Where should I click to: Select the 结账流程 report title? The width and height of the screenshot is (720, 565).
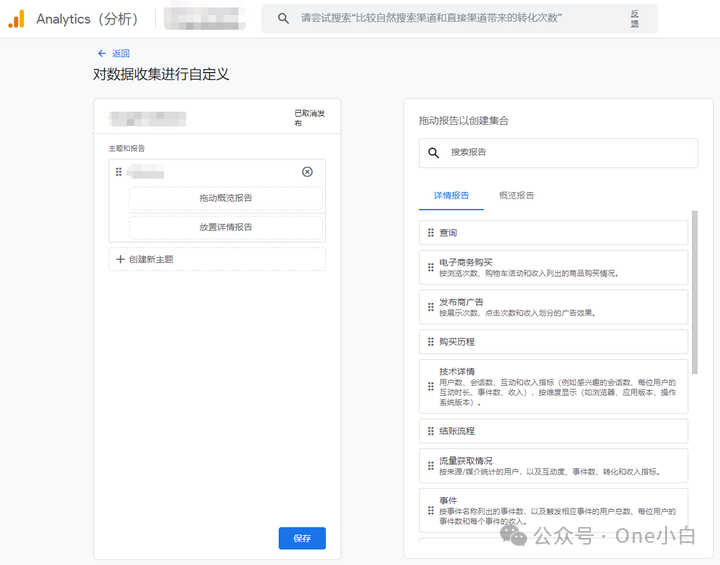coord(457,431)
